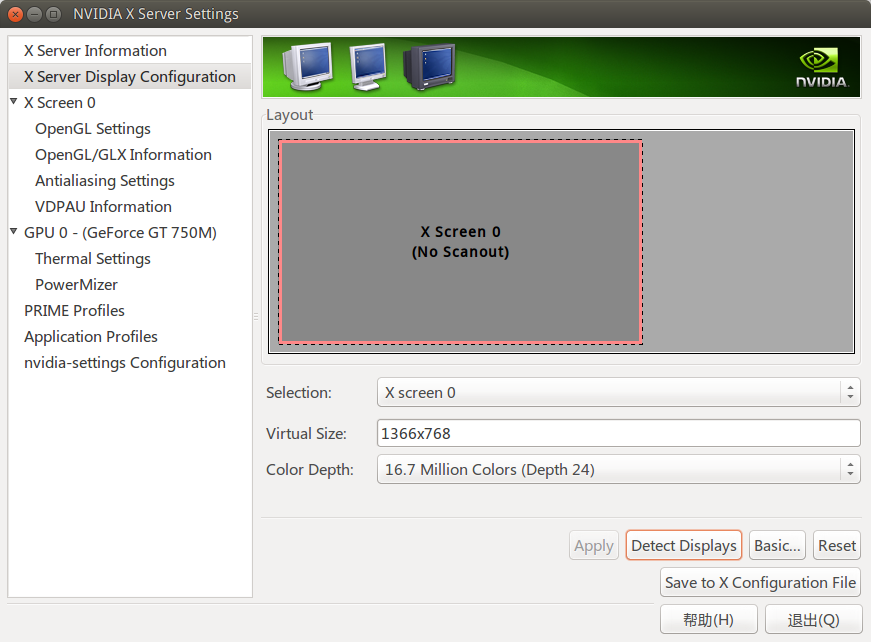Close the NVIDIA X Server Settings window

click(16, 14)
